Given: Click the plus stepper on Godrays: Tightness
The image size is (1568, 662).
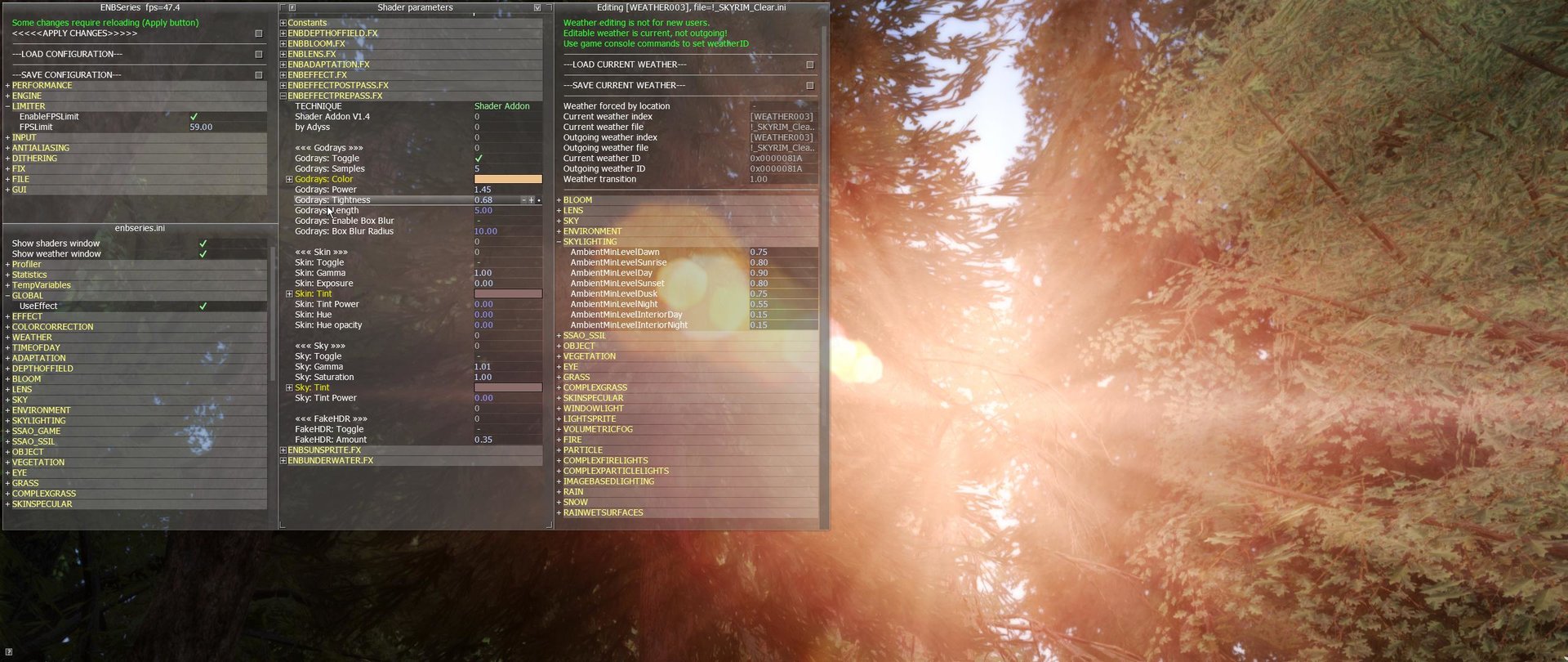Looking at the screenshot, I should tap(532, 200).
